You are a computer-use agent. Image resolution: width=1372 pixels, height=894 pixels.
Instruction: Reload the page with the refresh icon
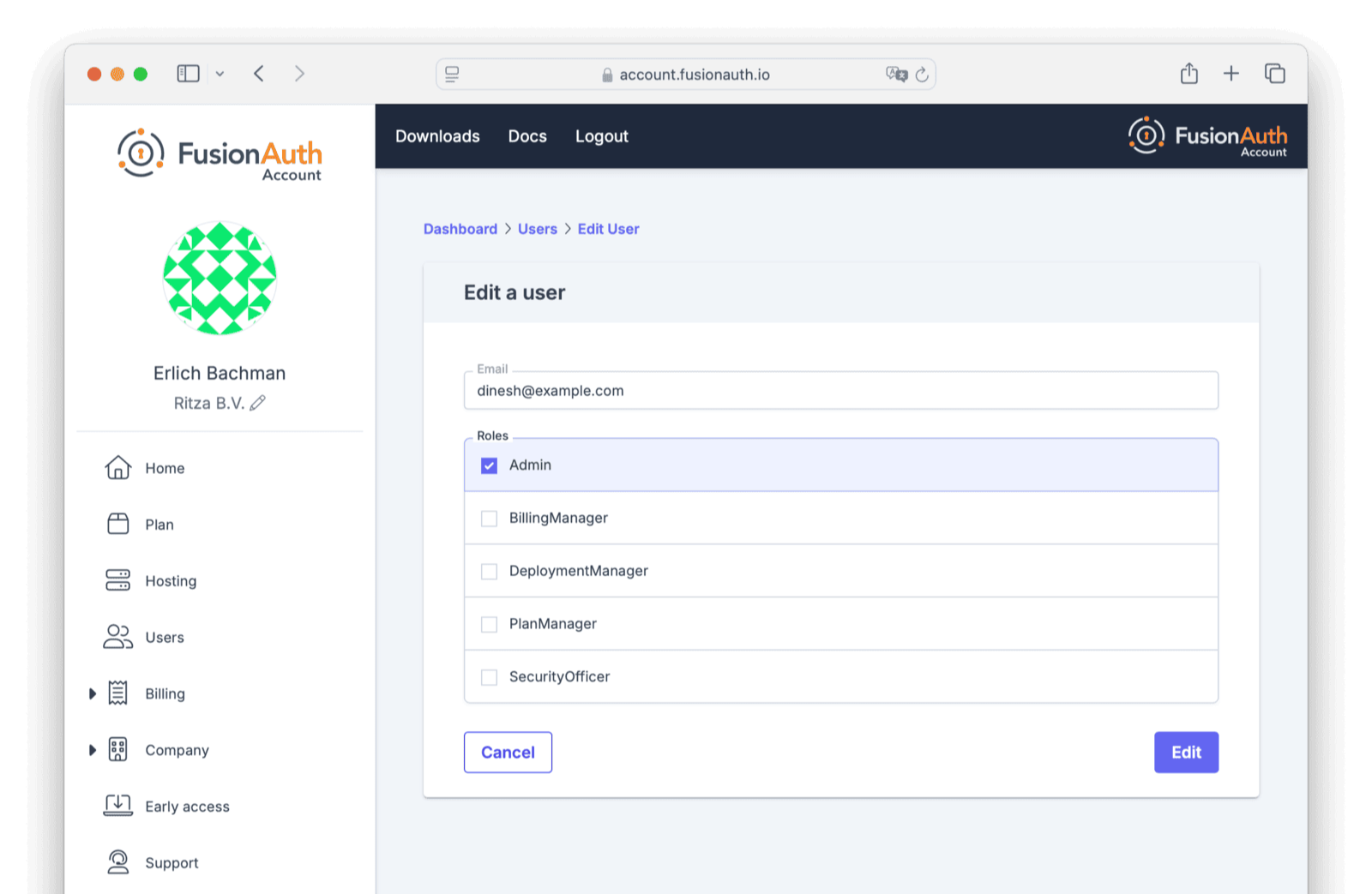click(922, 75)
